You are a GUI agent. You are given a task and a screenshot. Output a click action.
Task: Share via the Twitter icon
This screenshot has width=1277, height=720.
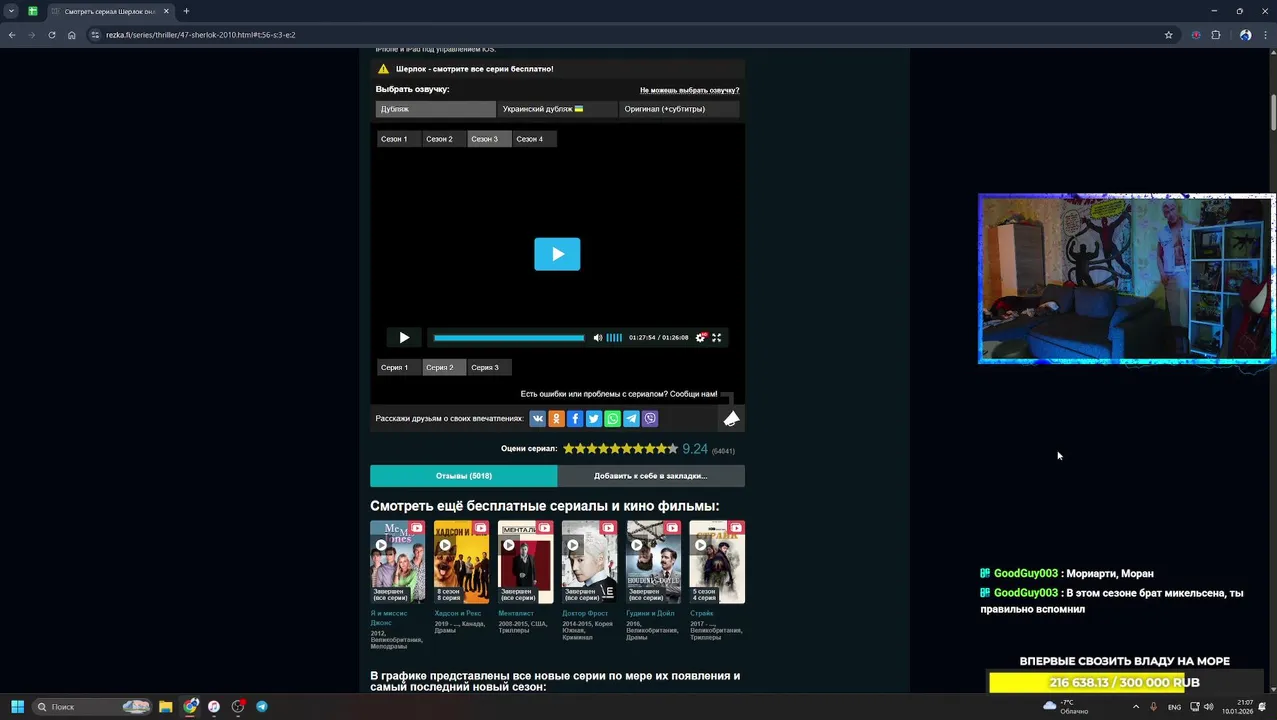point(594,419)
